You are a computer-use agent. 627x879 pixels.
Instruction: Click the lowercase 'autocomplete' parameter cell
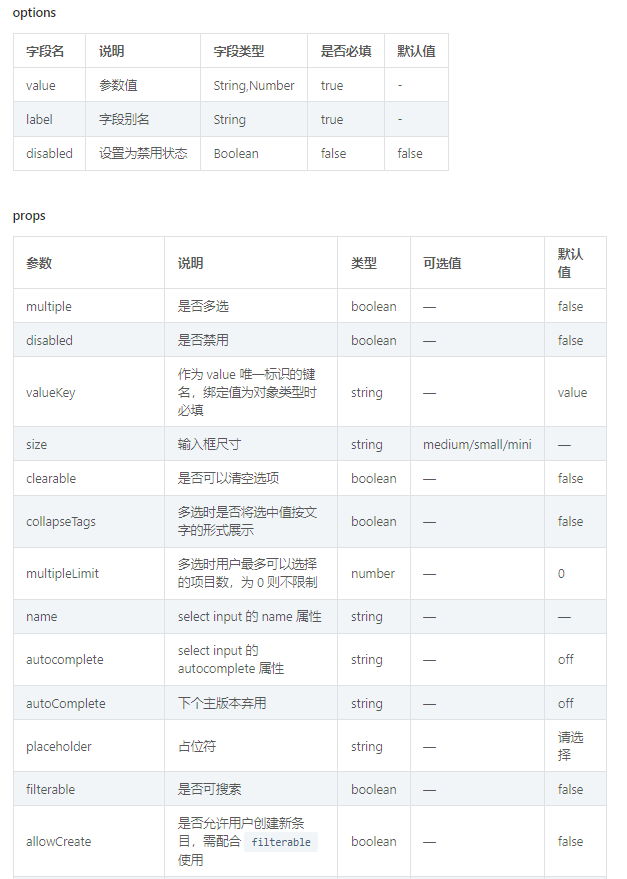(x=89, y=660)
